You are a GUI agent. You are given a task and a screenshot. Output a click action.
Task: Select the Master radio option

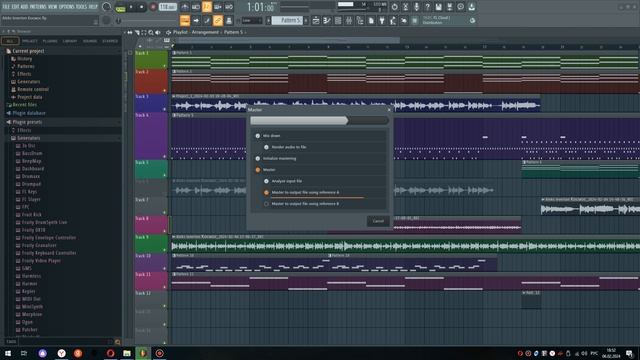pyautogui.click(x=258, y=170)
